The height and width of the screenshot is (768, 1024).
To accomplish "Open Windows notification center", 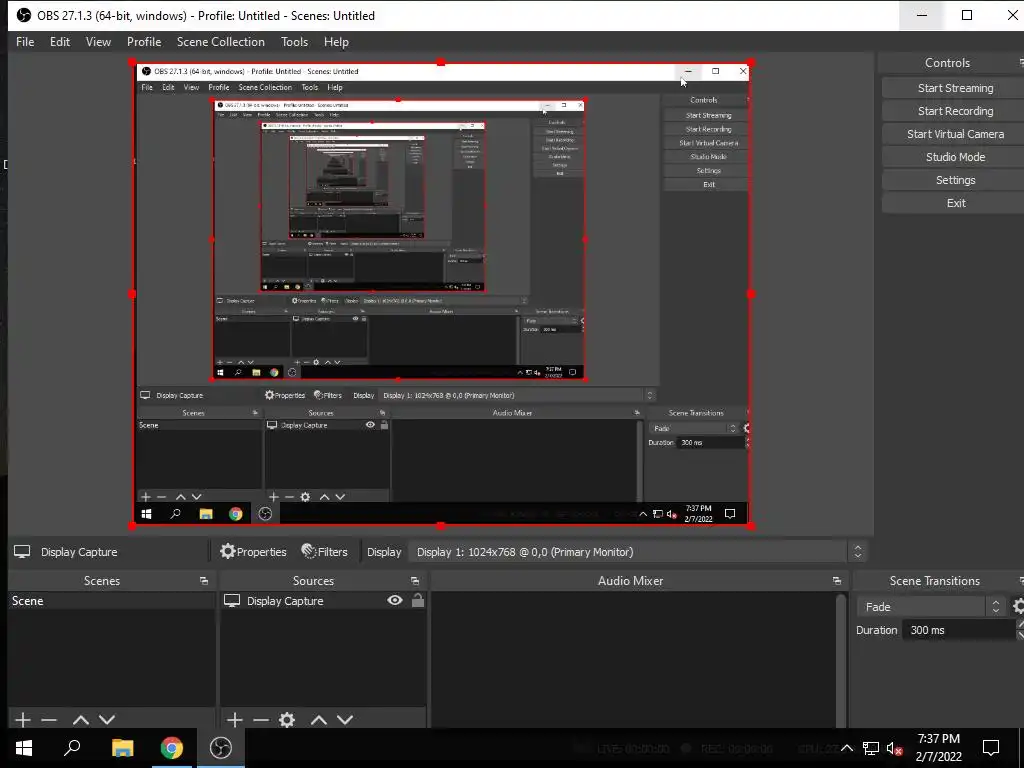I will 991,748.
